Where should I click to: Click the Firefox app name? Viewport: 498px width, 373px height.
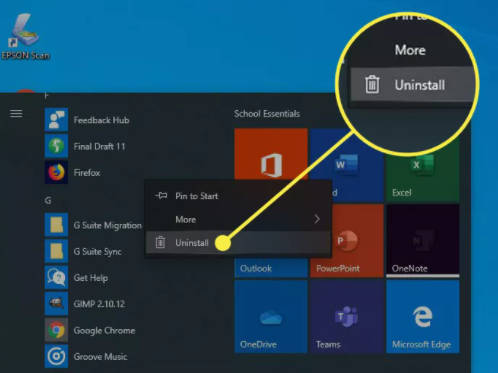click(87, 173)
